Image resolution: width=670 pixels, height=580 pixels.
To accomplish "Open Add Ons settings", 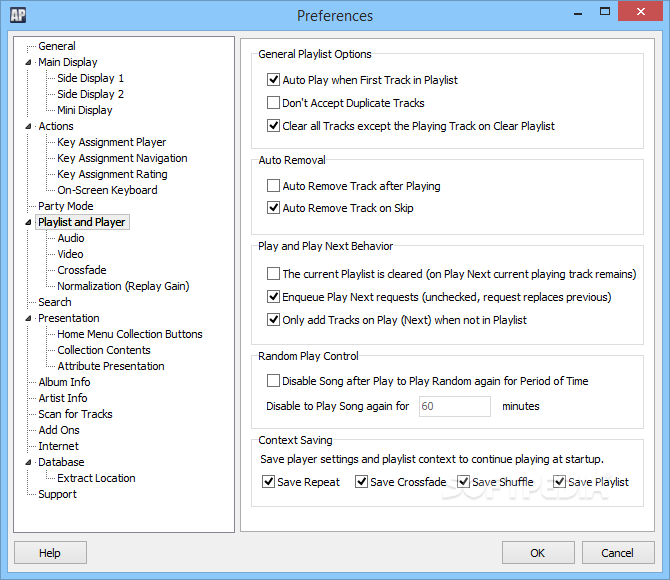I will [x=59, y=430].
